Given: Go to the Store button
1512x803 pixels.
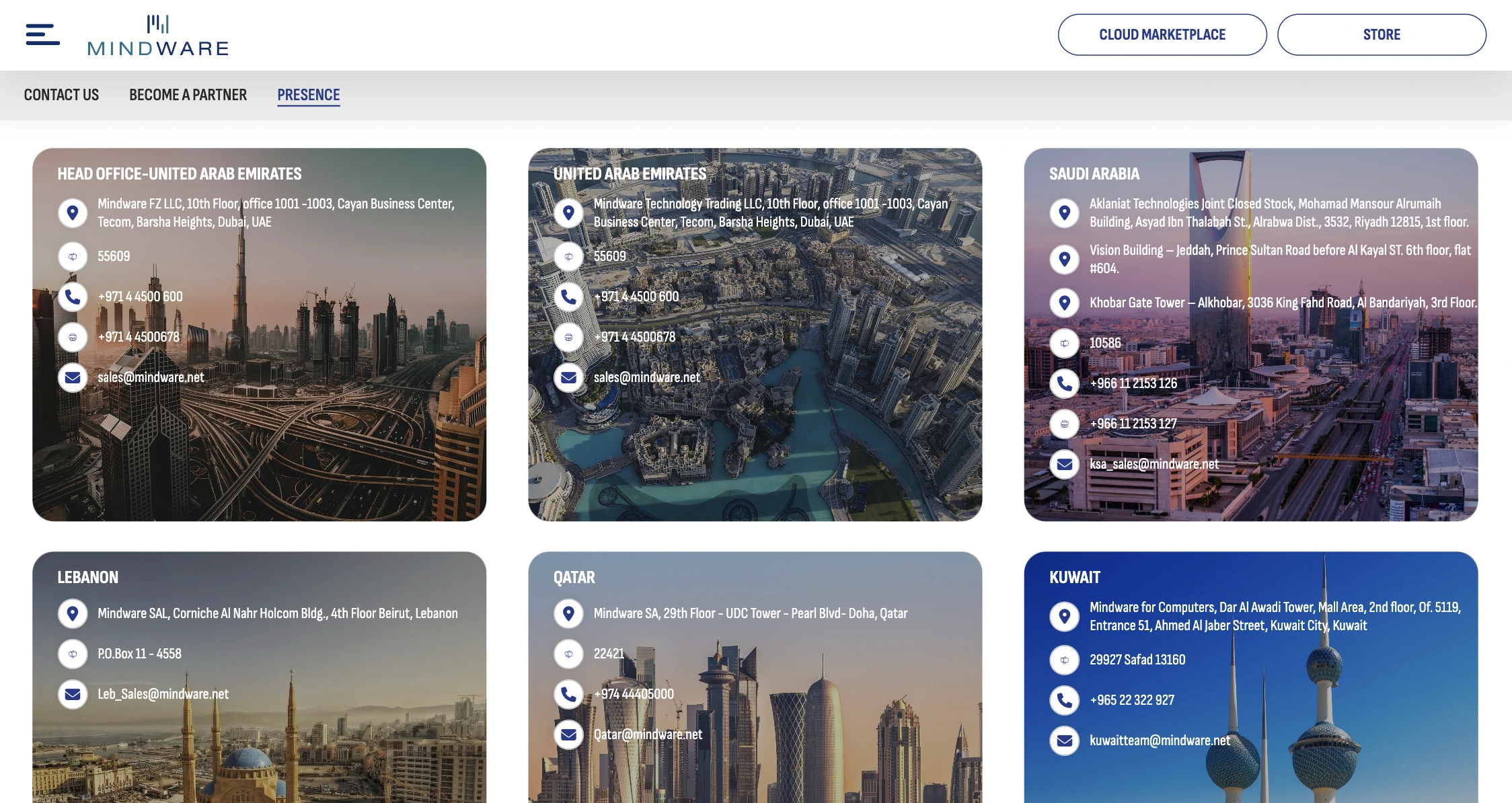Looking at the screenshot, I should coord(1382,34).
